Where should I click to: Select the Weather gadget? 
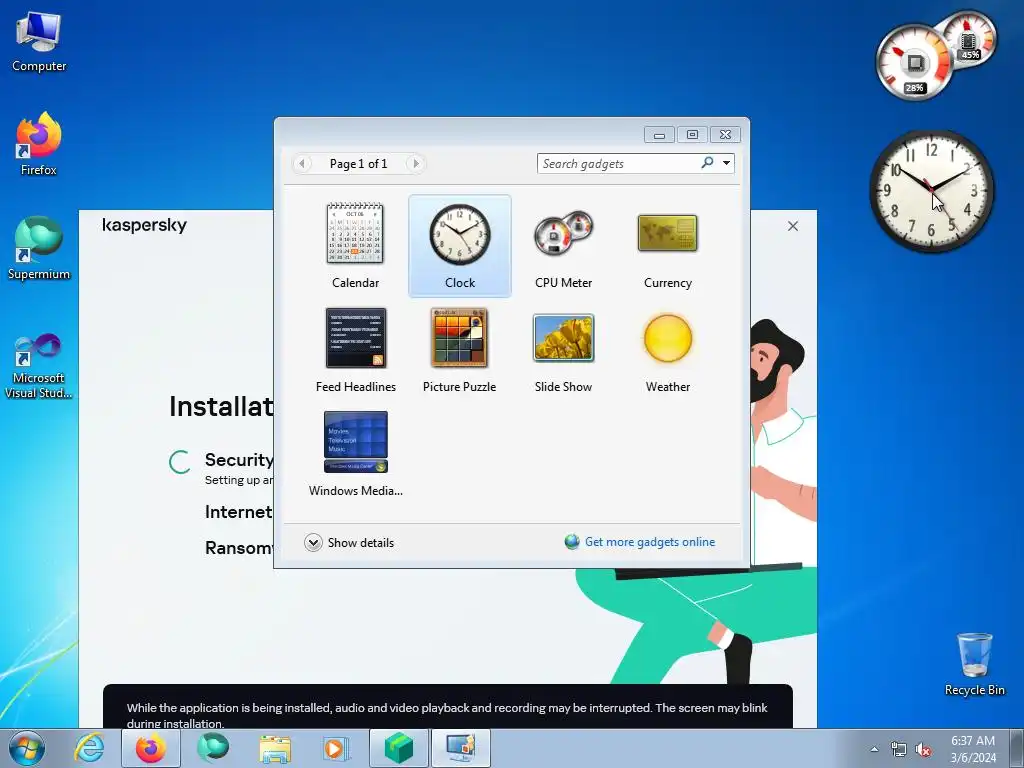[x=667, y=350]
